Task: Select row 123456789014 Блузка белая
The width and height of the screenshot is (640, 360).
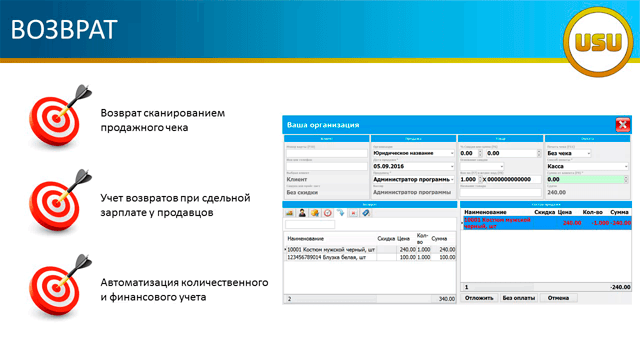Action: [370, 257]
